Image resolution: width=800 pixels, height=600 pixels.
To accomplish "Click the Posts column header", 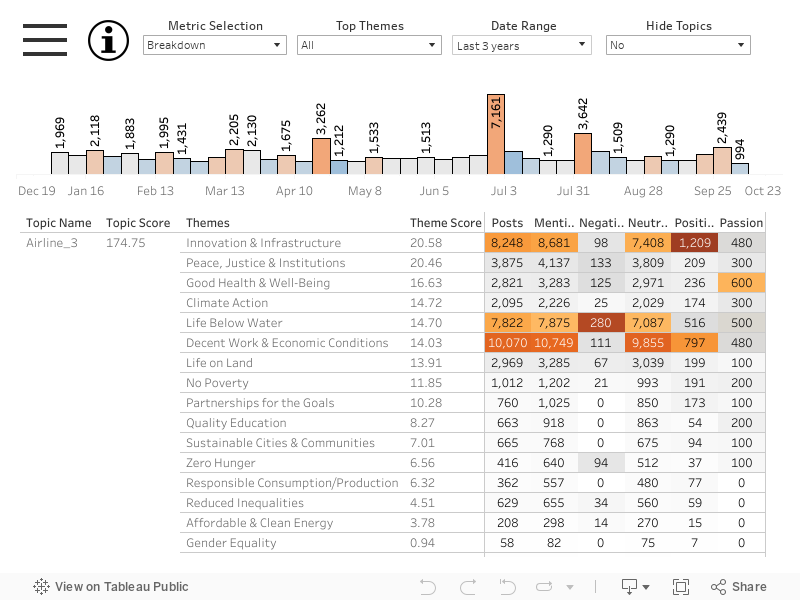I will click(507, 223).
